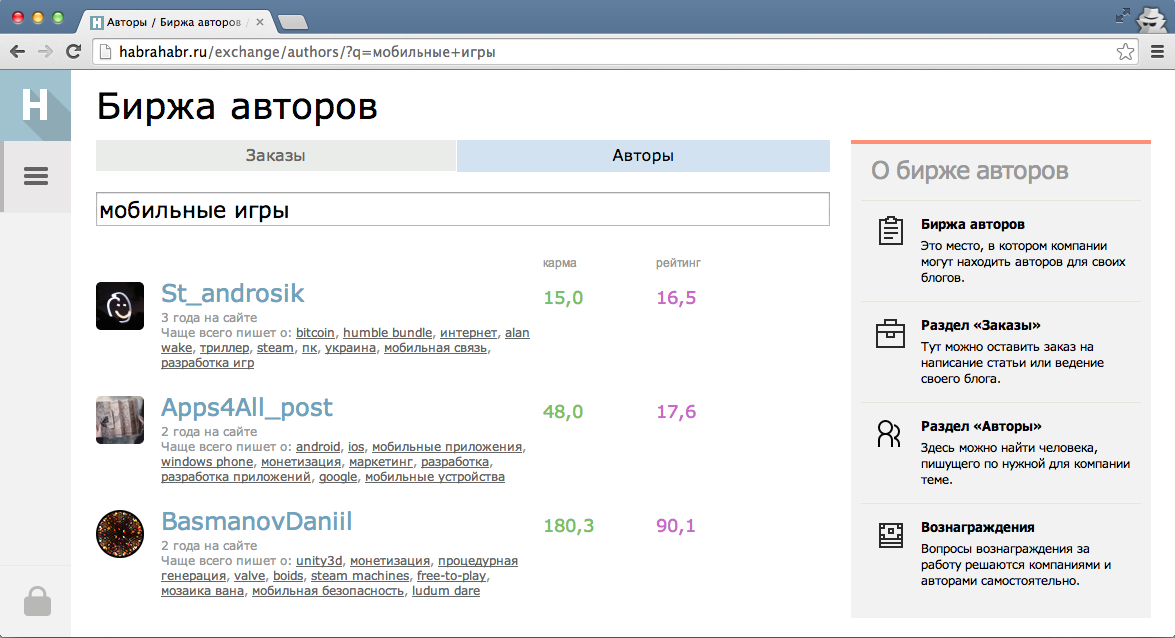Viewport: 1175px width, 638px height.
Task: Select the Авторы tab
Action: tap(643, 155)
